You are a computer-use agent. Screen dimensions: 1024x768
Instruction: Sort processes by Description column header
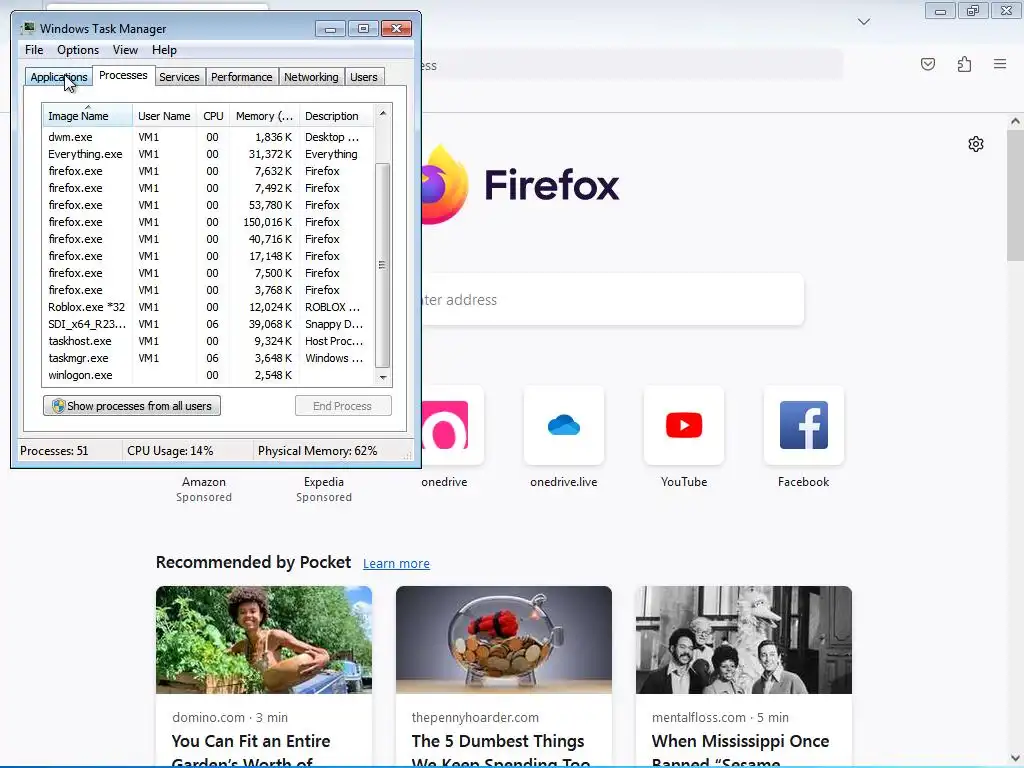pyautogui.click(x=336, y=116)
